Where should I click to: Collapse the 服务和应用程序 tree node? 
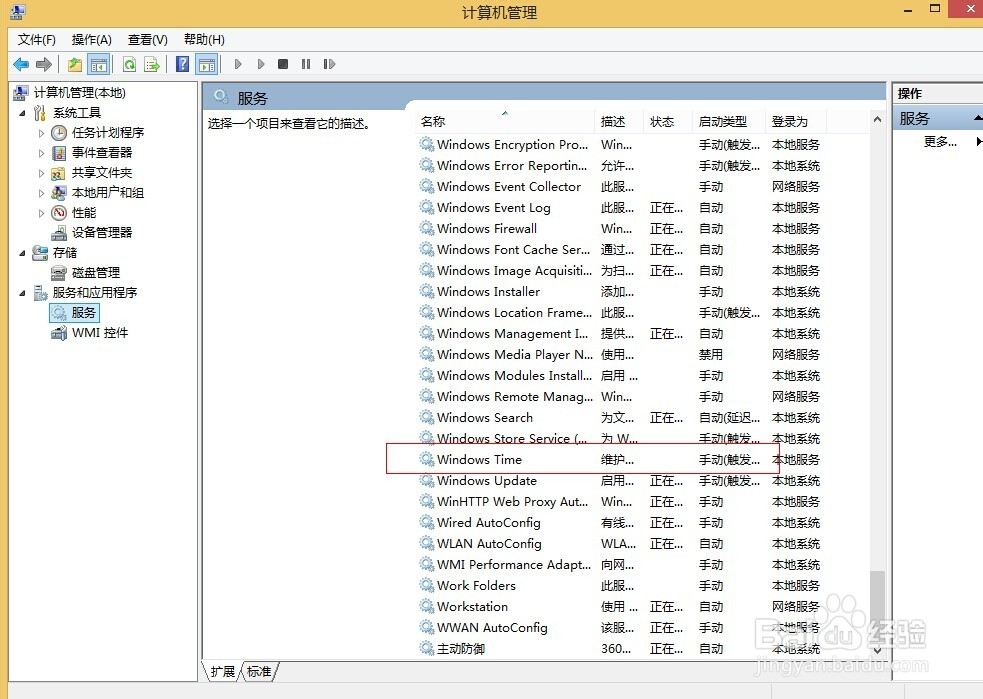22,293
